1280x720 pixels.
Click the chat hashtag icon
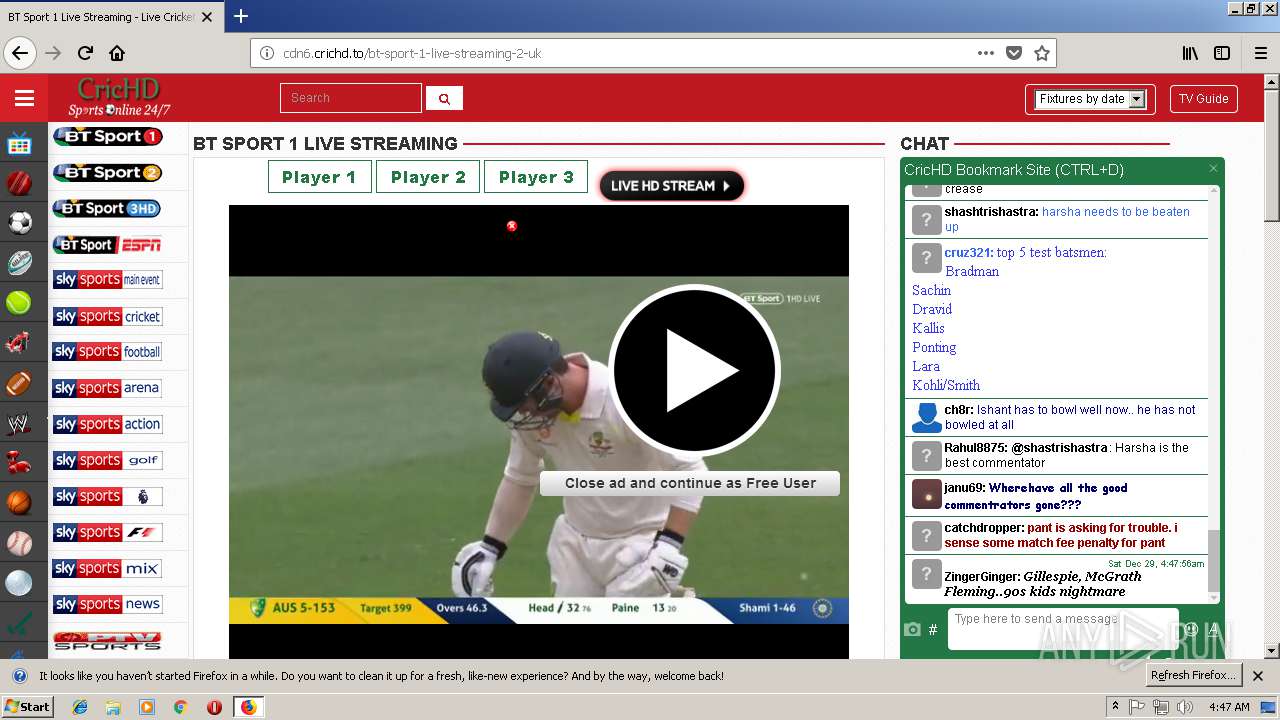[x=933, y=630]
